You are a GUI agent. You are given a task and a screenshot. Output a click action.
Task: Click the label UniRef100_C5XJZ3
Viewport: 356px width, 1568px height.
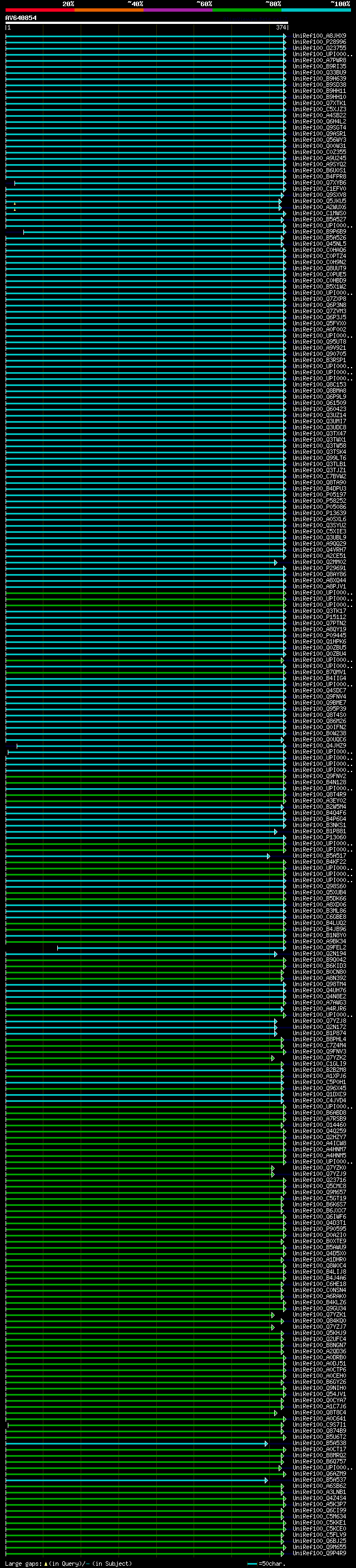pos(319,110)
